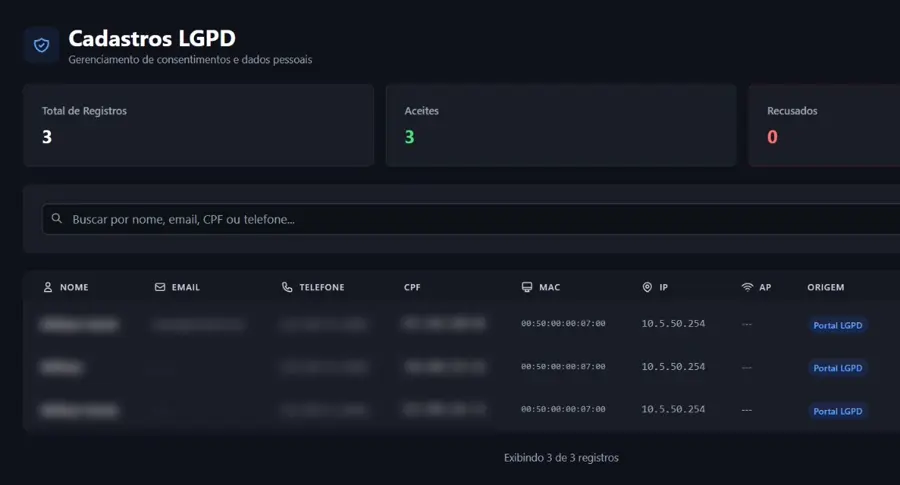Select IP 10.5.50.254 in third row
Viewport: 900px width, 485px height.
(x=673, y=409)
